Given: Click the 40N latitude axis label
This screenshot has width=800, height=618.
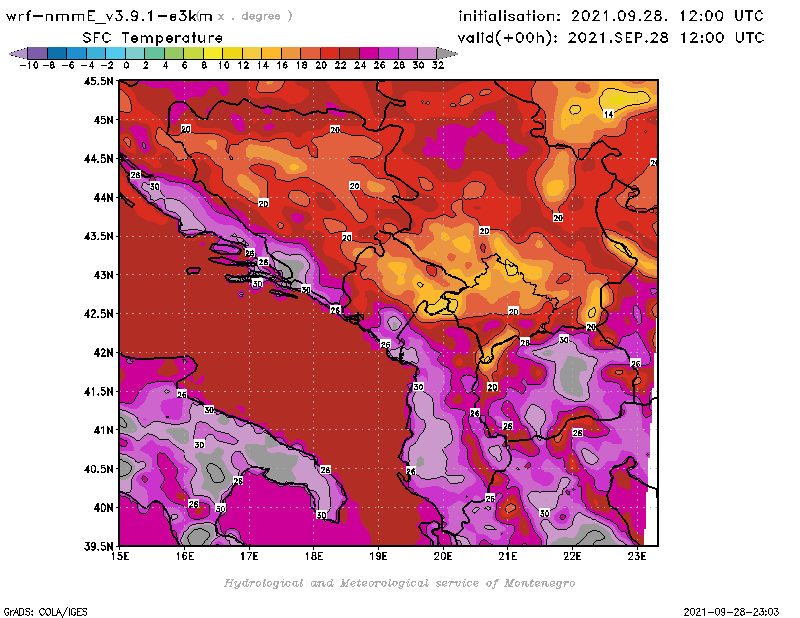Looking at the screenshot, I should click(x=104, y=508).
